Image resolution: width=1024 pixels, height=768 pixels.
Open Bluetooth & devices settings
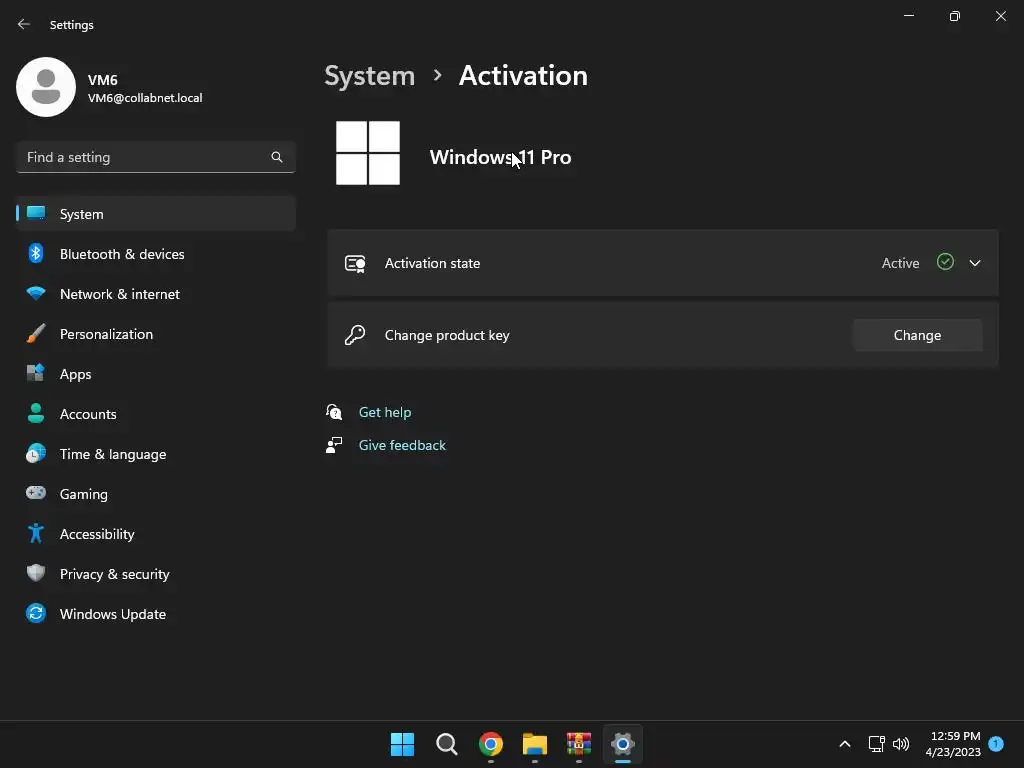(x=155, y=254)
